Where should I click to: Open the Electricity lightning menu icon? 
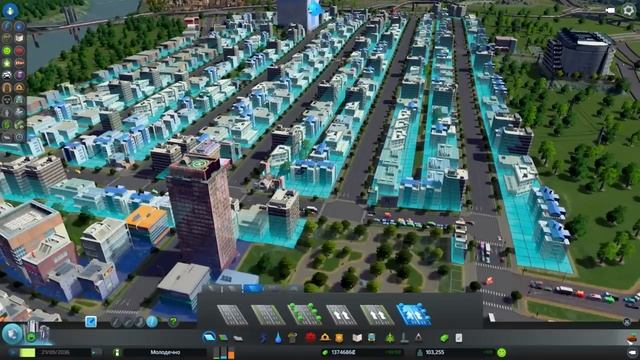(263, 338)
